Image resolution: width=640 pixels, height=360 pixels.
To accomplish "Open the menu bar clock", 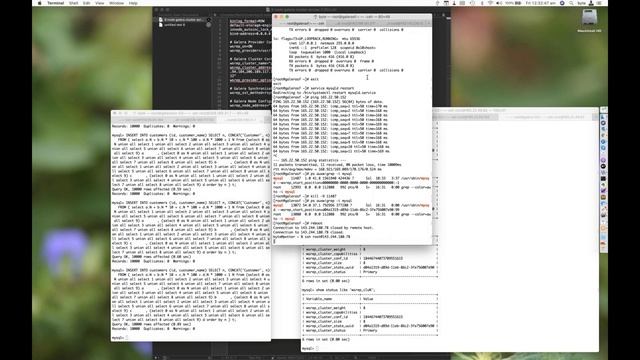I will [541, 3].
